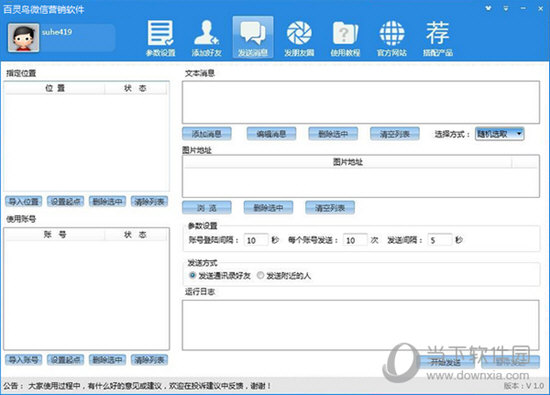The height and width of the screenshot is (395, 550).
Task: Open 随机选取 selection method dropdown
Action: [x=499, y=134]
